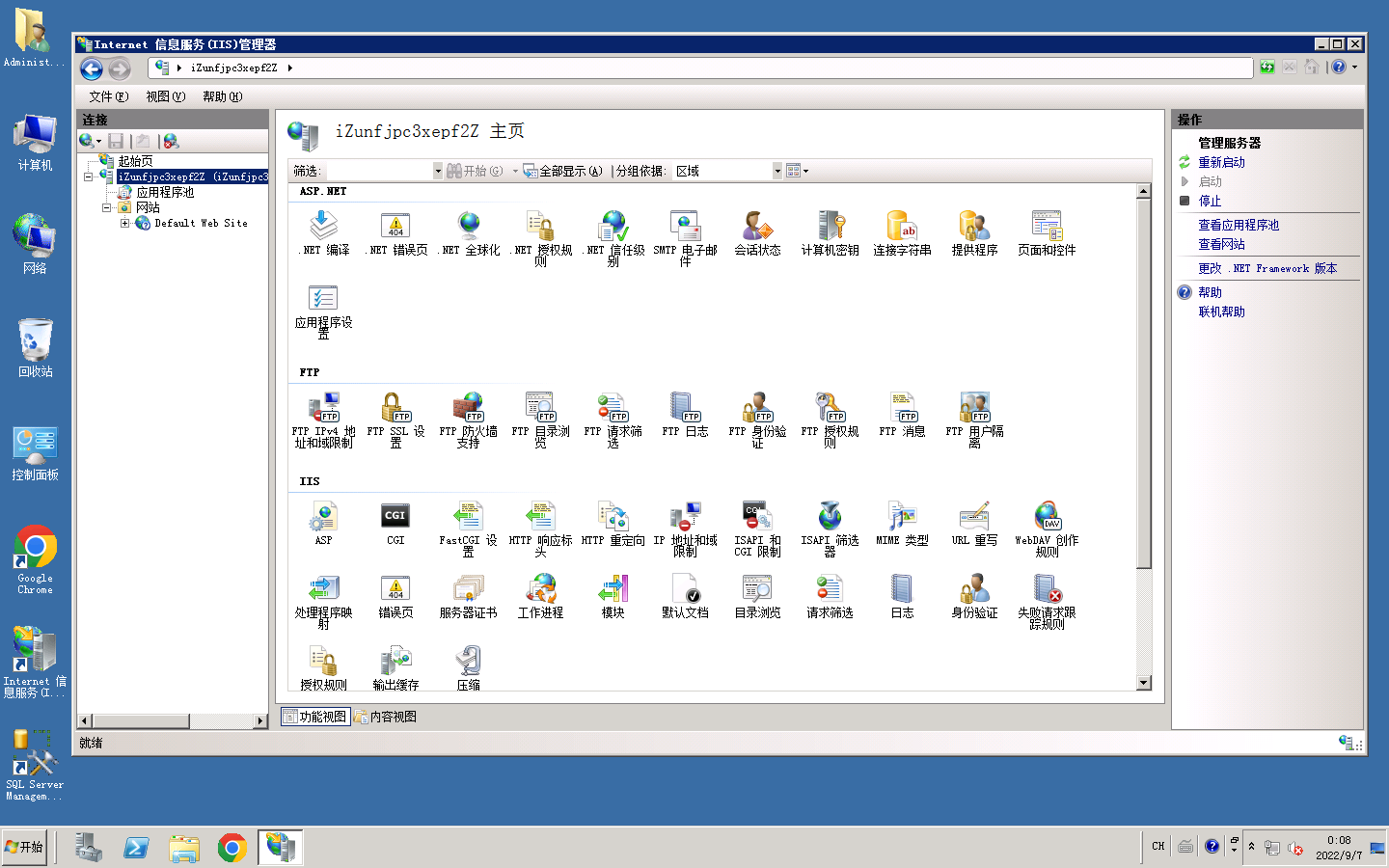Viewport: 1389px width, 868px height.
Task: Open the FTP 日志 icon
Action: [685, 415]
